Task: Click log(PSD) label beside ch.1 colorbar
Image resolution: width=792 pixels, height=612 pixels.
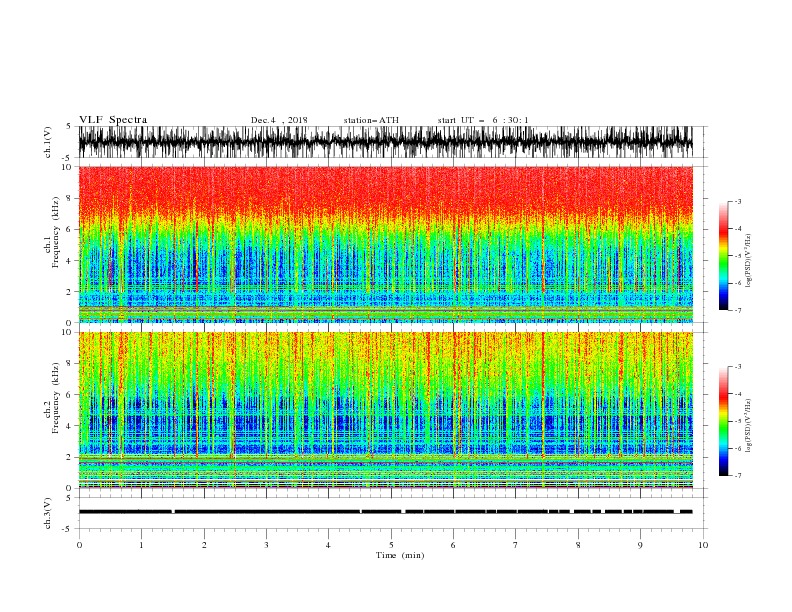Action: pyautogui.click(x=749, y=261)
